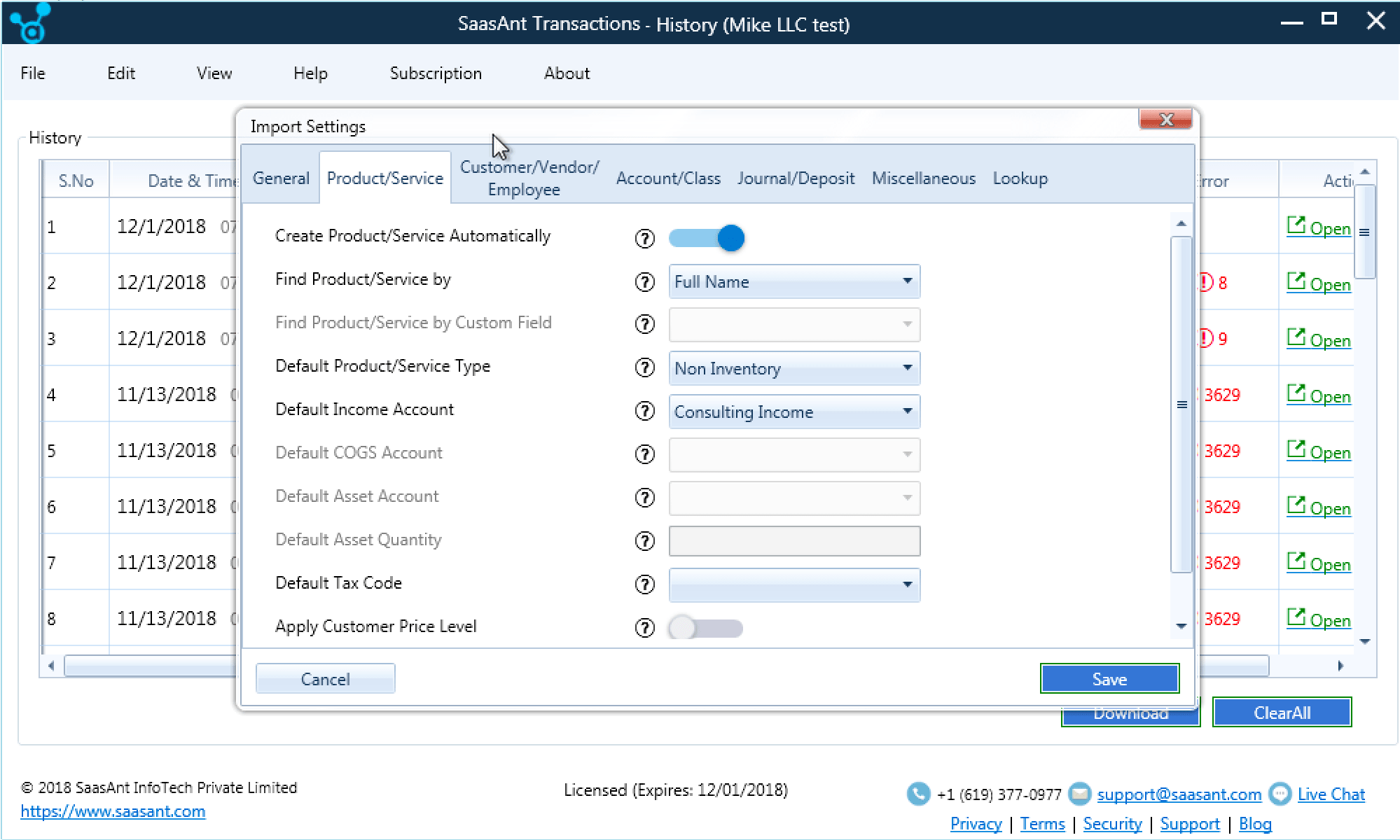Screen dimensions: 1400x840
Task: Open the Terms link in the footer
Action: (x=1042, y=824)
